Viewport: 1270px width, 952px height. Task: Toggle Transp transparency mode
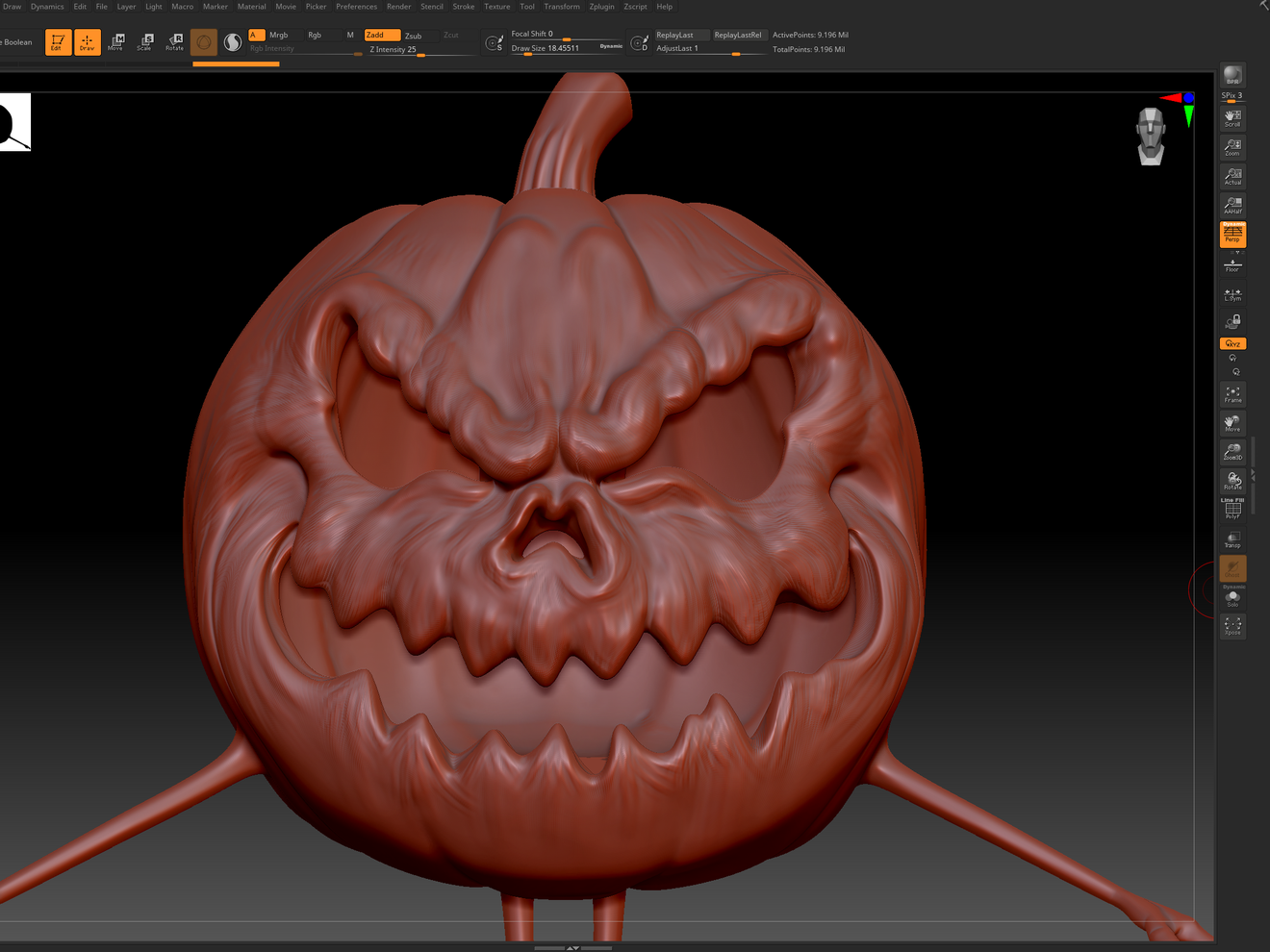(x=1232, y=539)
